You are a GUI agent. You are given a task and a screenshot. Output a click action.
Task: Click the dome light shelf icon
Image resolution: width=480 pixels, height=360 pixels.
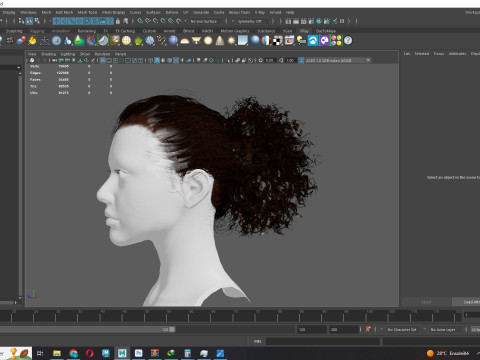click(184, 41)
